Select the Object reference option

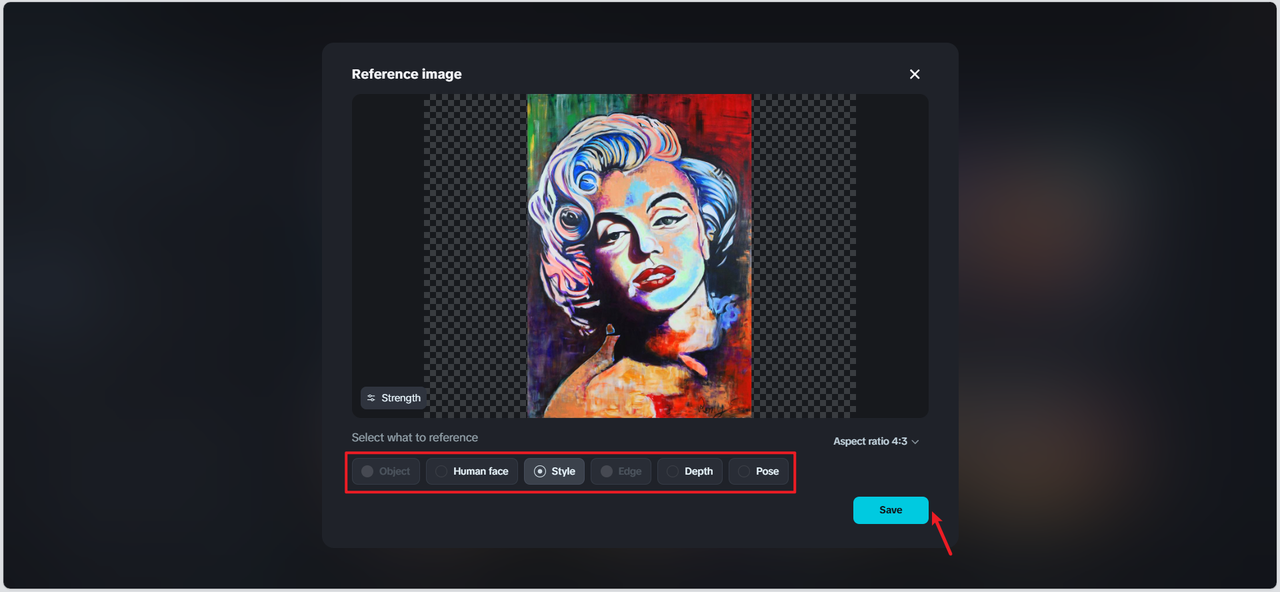tap(386, 471)
